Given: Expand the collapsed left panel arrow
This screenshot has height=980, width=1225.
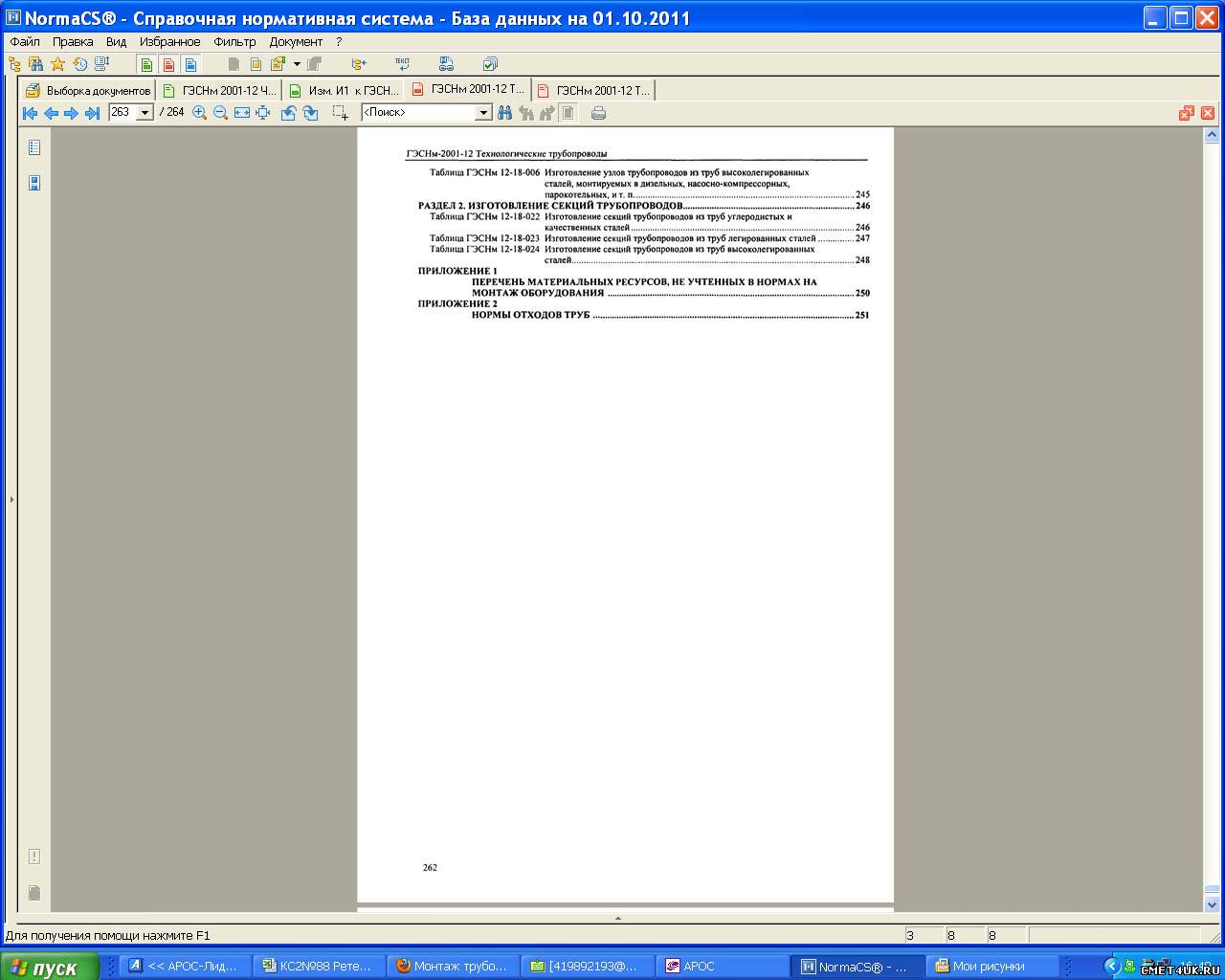Looking at the screenshot, I should tap(11, 500).
